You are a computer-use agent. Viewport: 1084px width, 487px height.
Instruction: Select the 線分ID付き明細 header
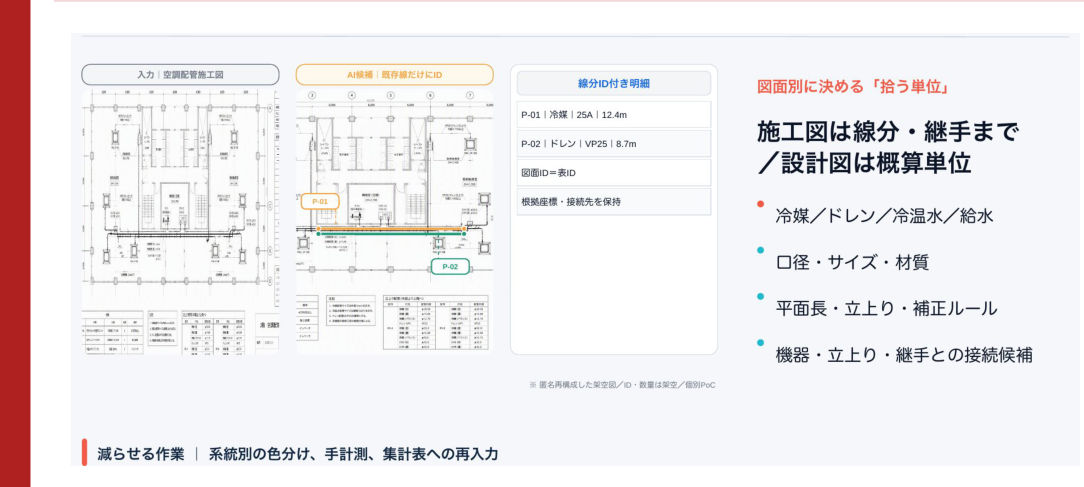point(614,83)
